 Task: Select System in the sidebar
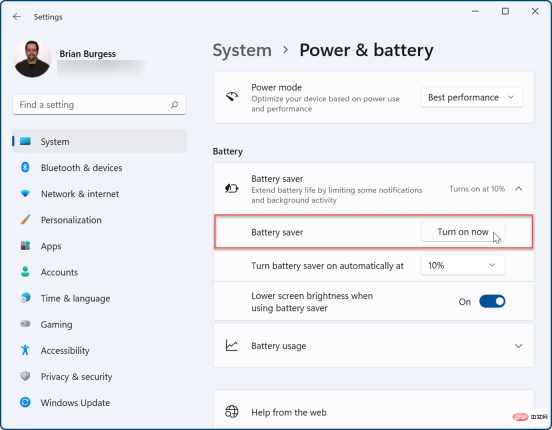[99, 141]
